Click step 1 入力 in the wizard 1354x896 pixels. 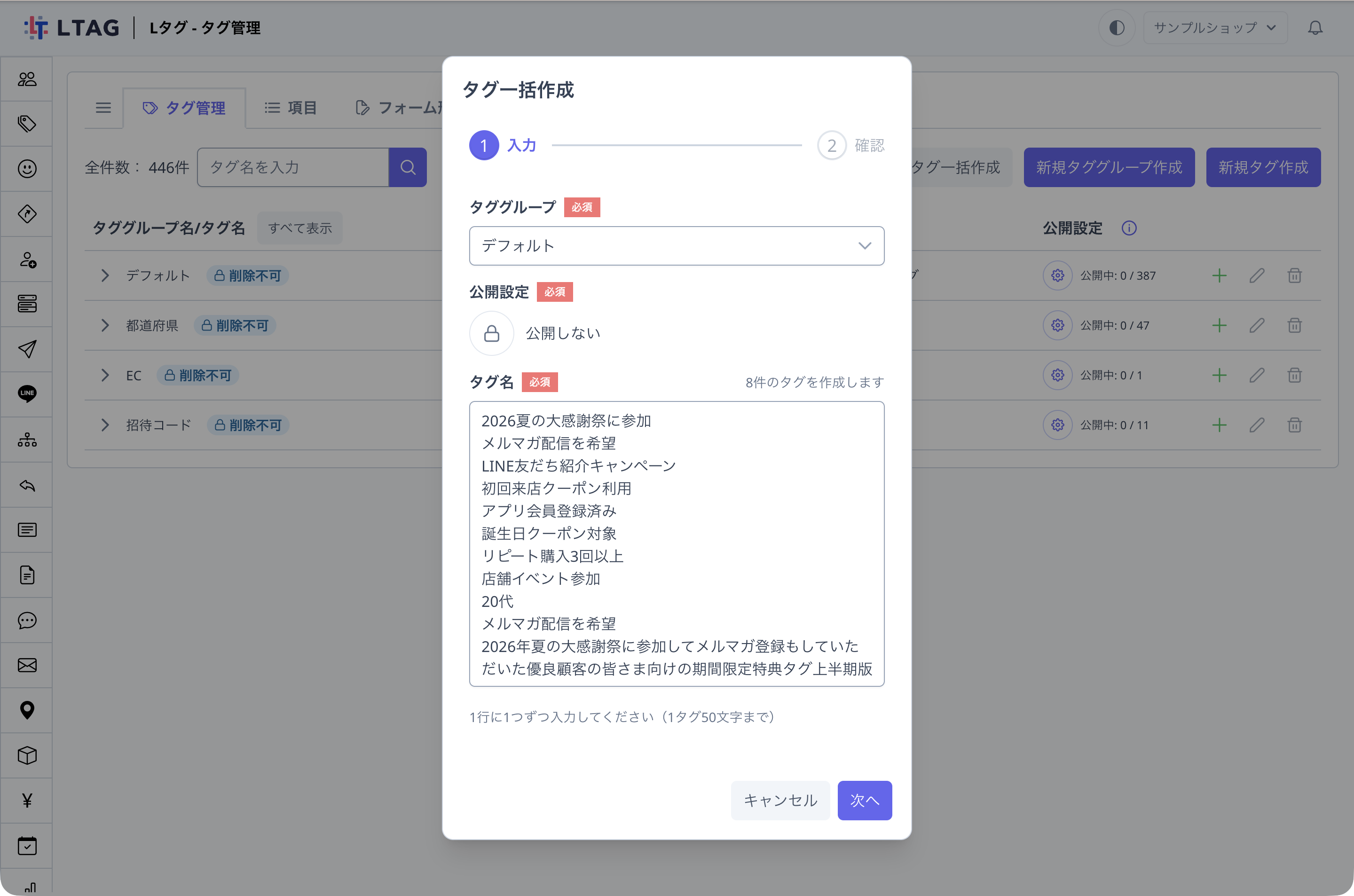[x=502, y=145]
